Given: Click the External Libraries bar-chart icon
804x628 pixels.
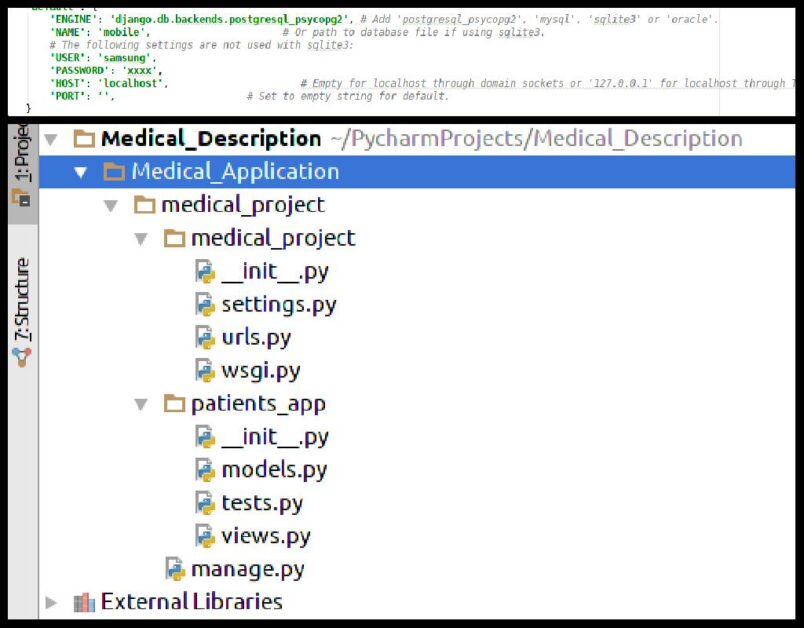Looking at the screenshot, I should pyautogui.click(x=84, y=602).
